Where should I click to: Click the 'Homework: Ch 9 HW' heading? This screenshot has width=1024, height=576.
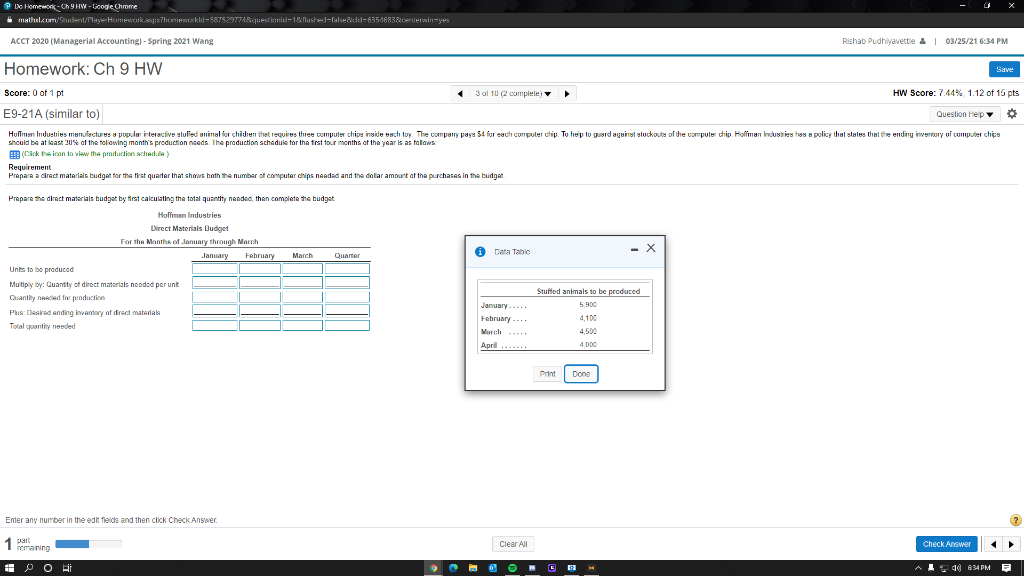click(x=83, y=69)
